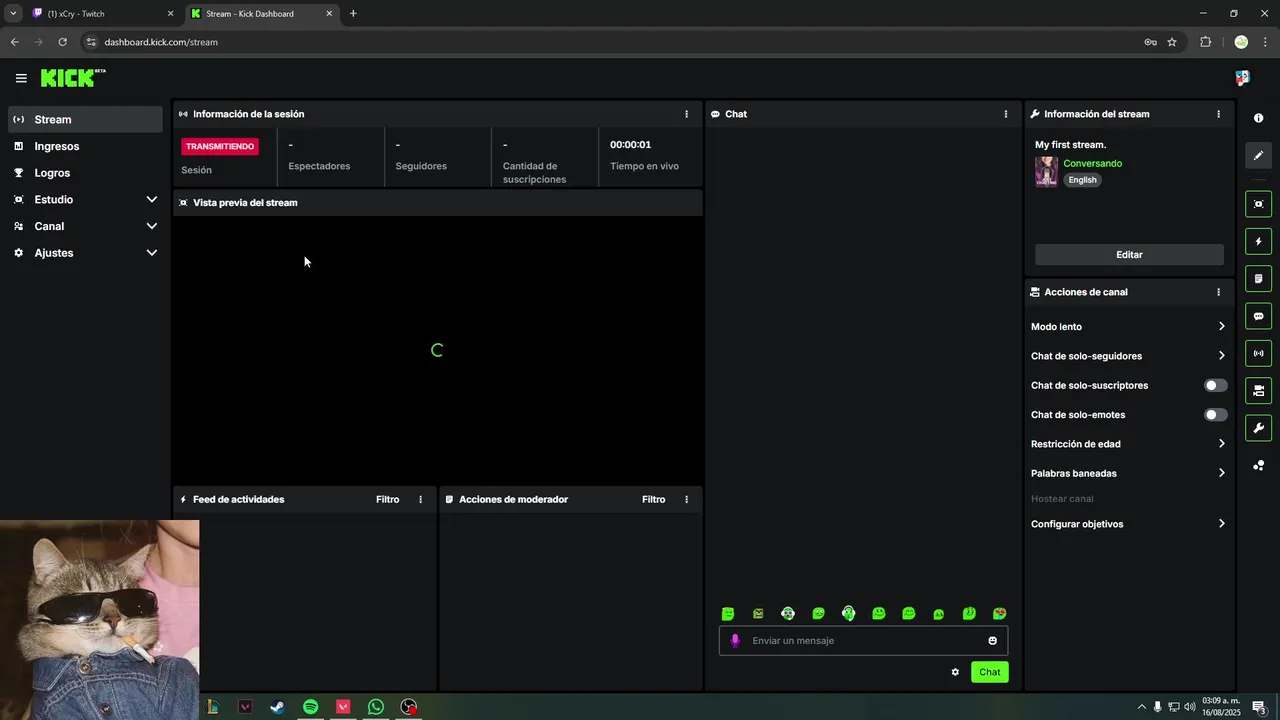Open Feed de actividades three-dot menu
Image resolution: width=1280 pixels, height=720 pixels.
point(420,499)
